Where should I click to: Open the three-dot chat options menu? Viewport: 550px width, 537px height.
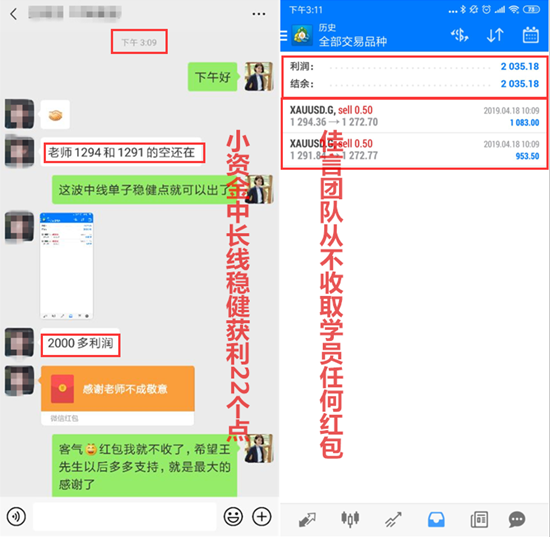[259, 14]
